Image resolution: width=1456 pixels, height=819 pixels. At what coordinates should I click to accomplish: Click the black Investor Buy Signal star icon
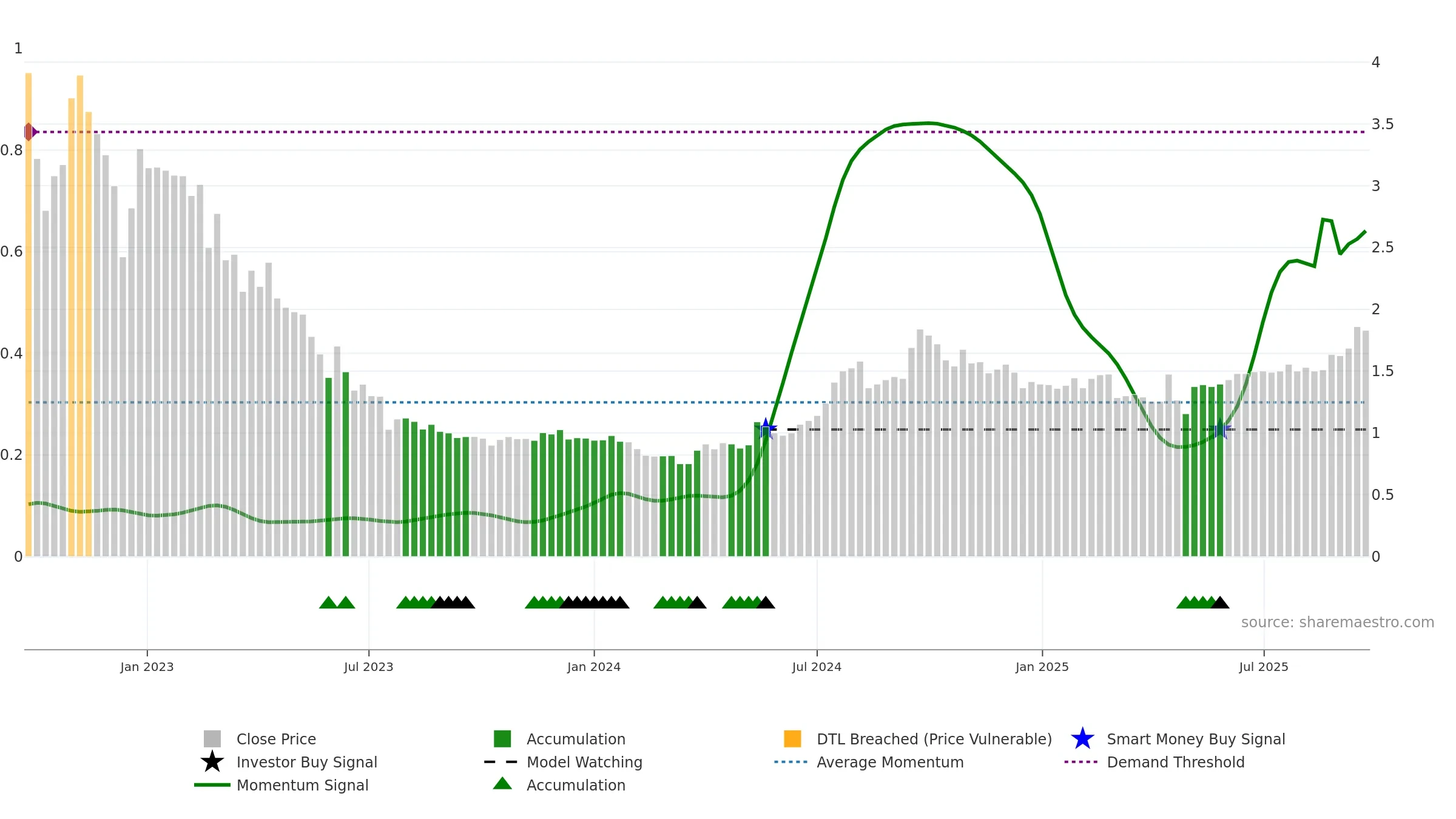point(212,762)
